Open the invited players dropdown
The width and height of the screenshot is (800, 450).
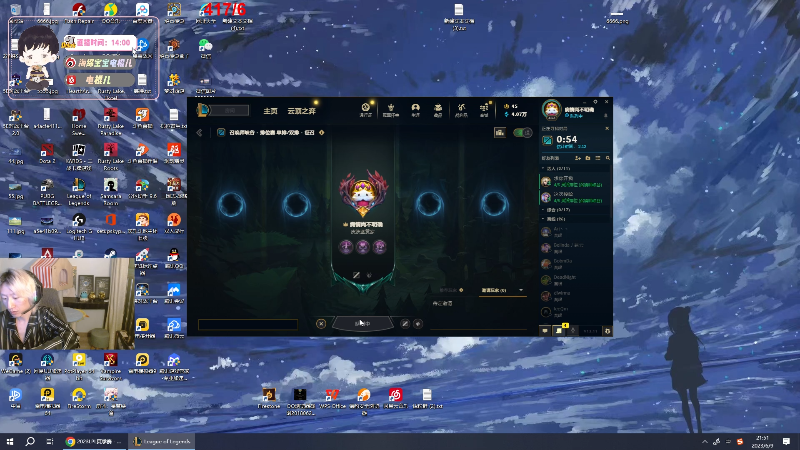tap(503, 290)
